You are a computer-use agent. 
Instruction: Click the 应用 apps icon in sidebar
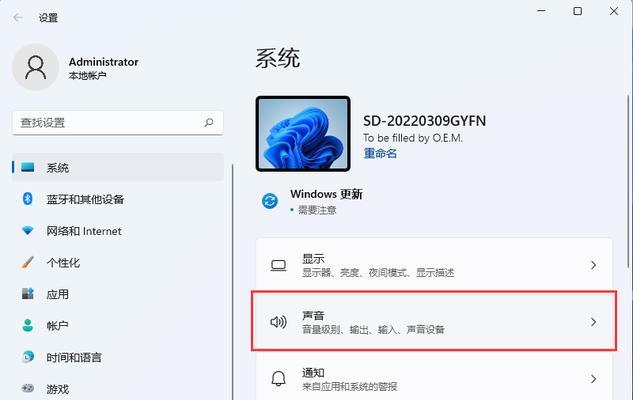pos(27,294)
